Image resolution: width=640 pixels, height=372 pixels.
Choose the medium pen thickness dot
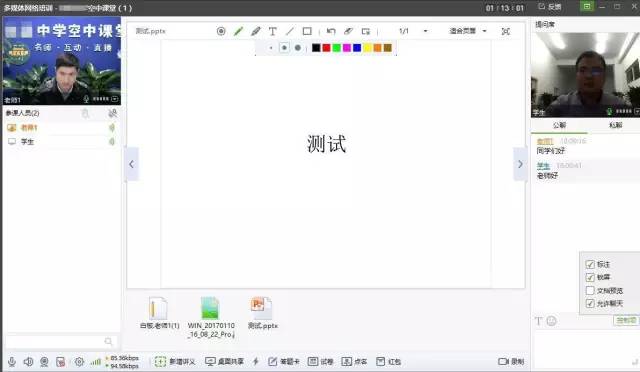coord(284,48)
